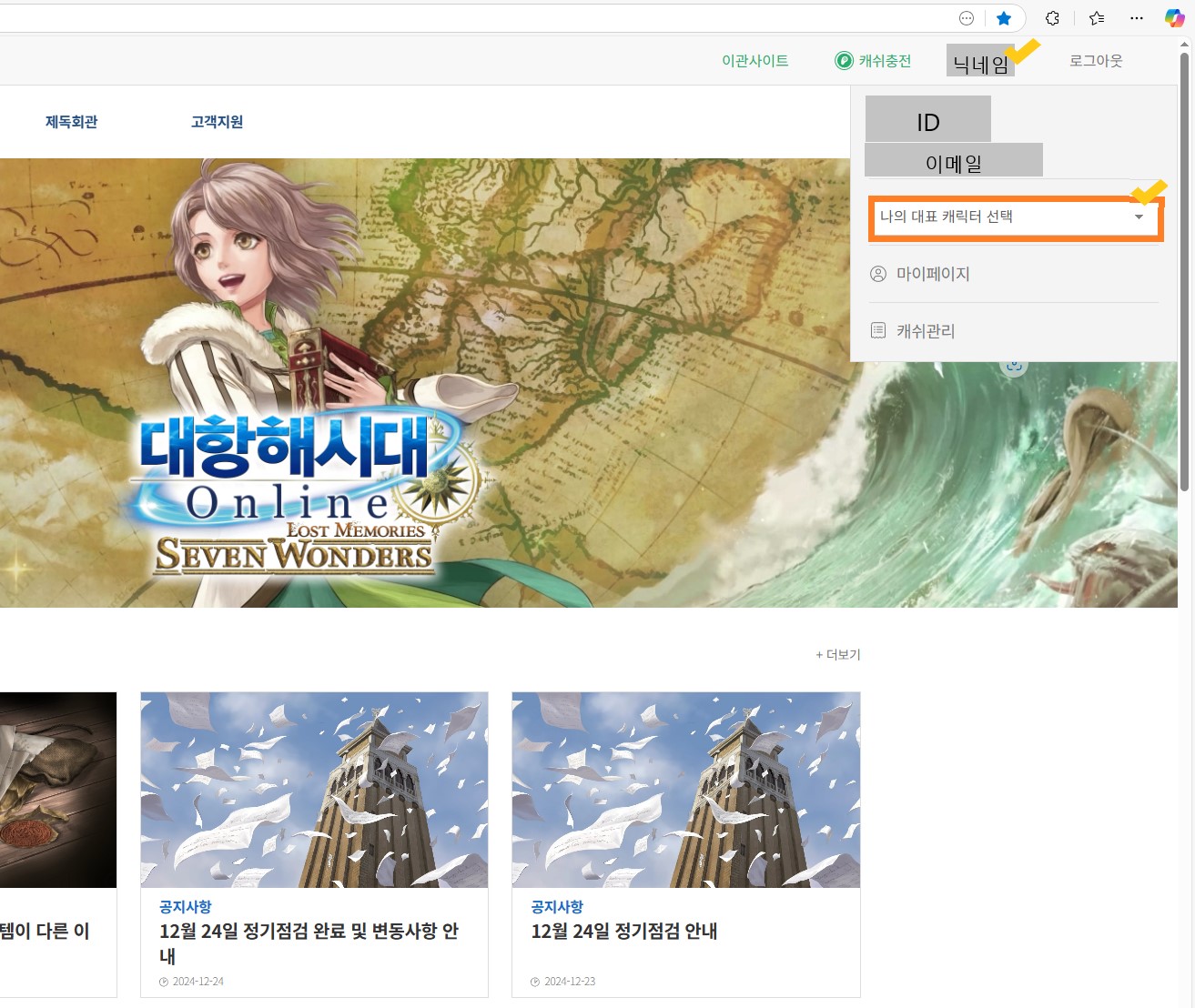Open 마이페이지 from user panel
The image size is (1195, 1008).
pos(933,274)
